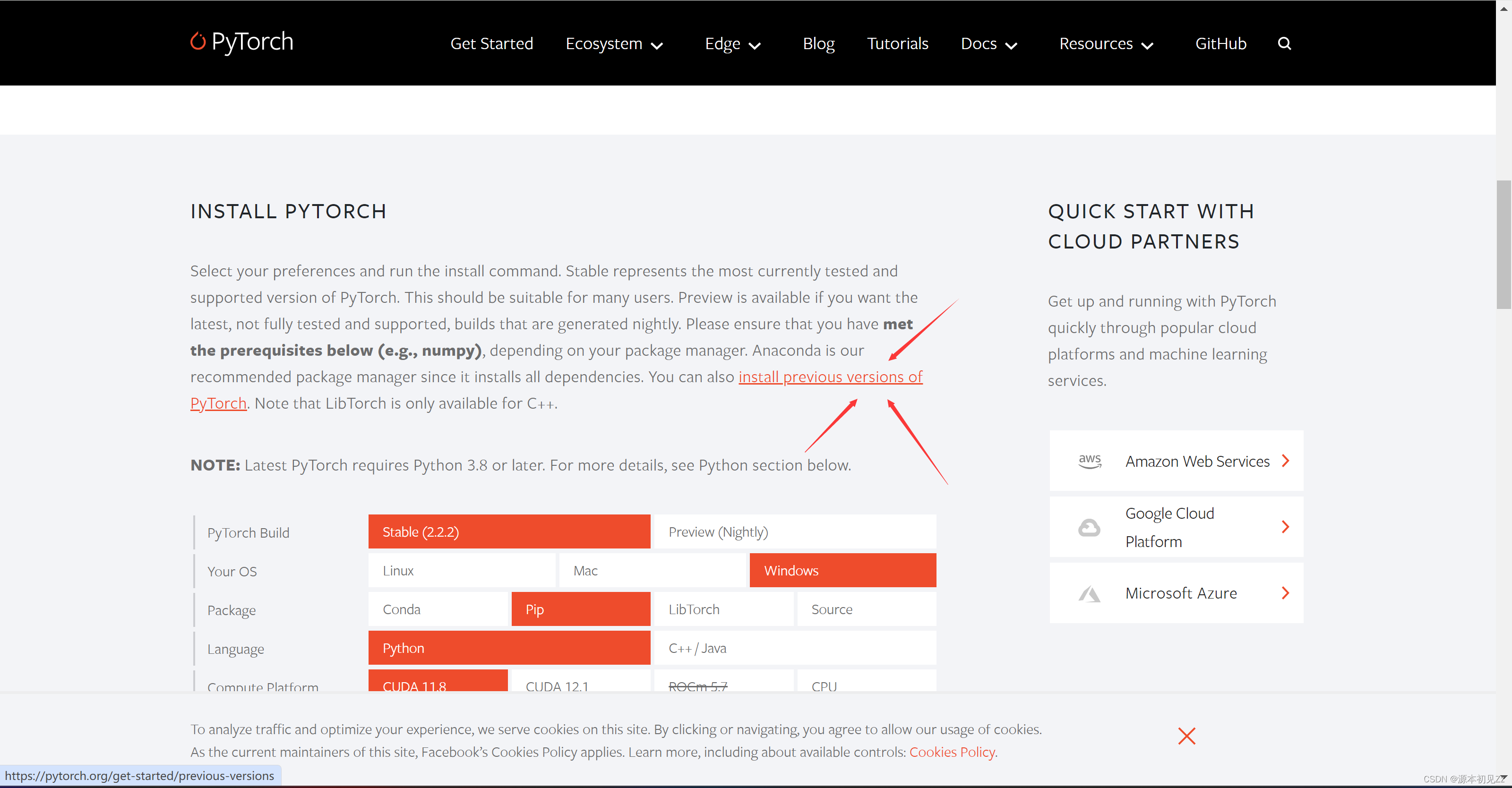Choose Linux as your OS
This screenshot has height=788, width=1512.
point(461,570)
